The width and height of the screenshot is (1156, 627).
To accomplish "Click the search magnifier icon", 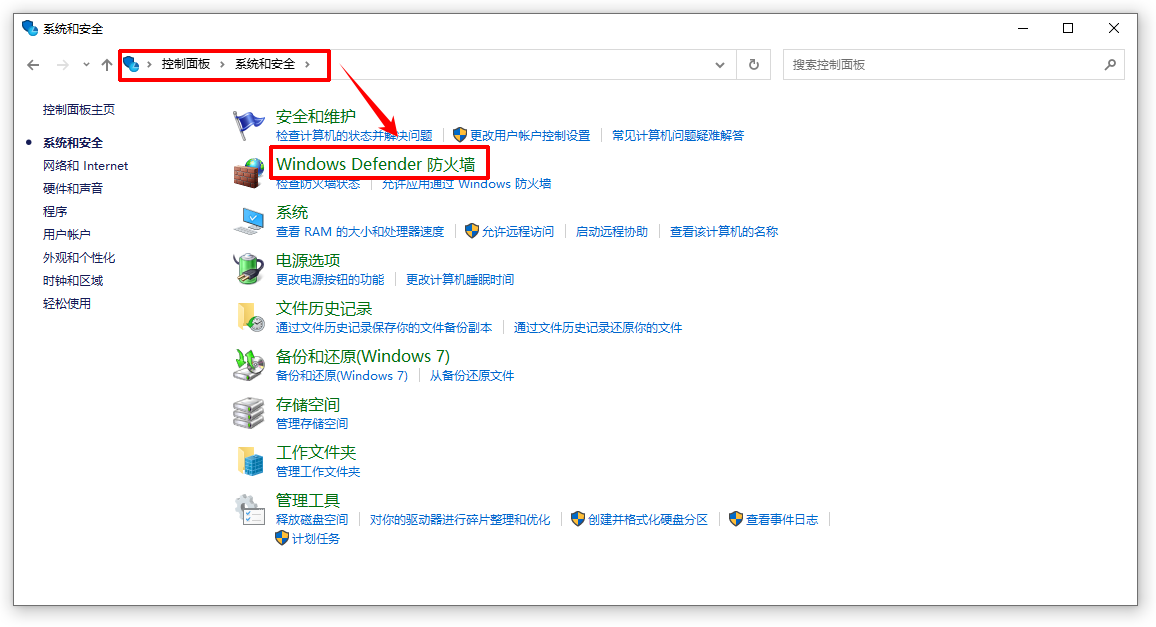I will tap(1110, 65).
